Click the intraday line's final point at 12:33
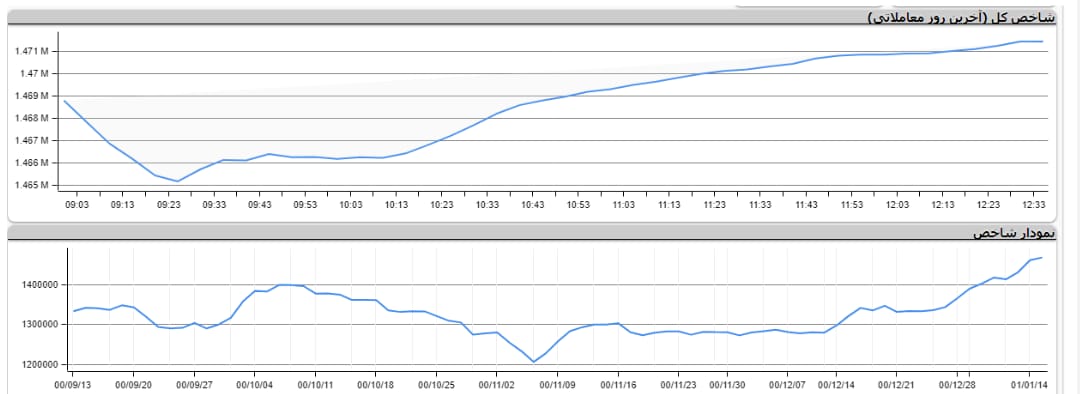Image resolution: width=1080 pixels, height=394 pixels. point(1042,41)
